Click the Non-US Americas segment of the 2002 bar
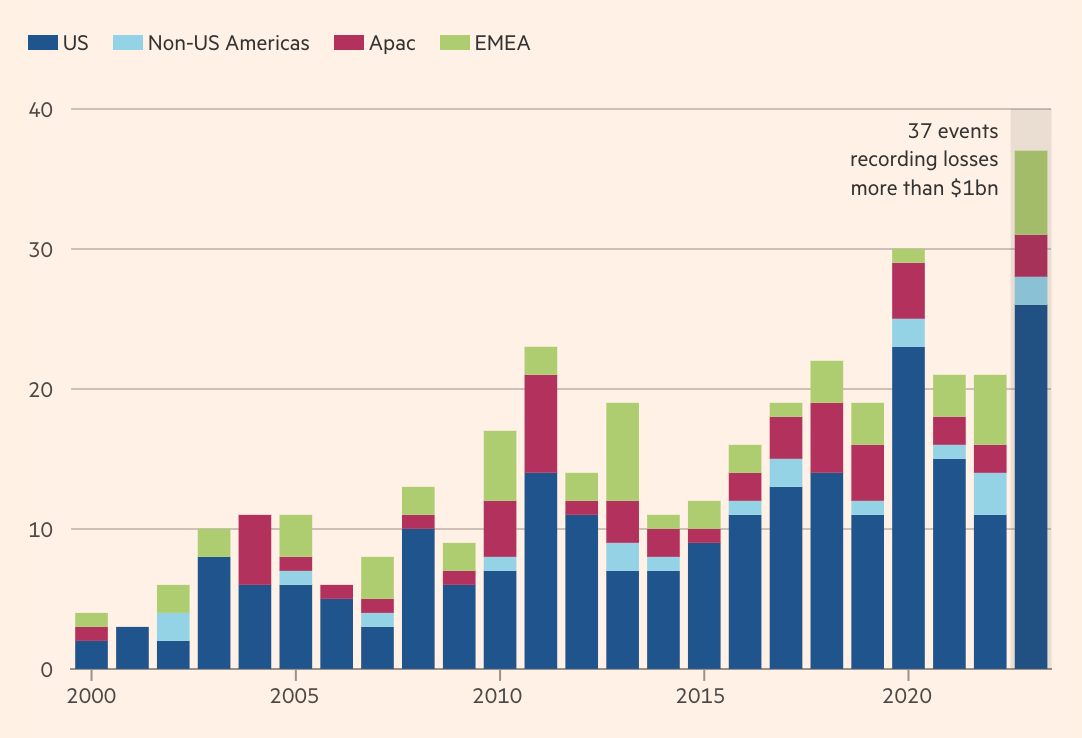 173,627
